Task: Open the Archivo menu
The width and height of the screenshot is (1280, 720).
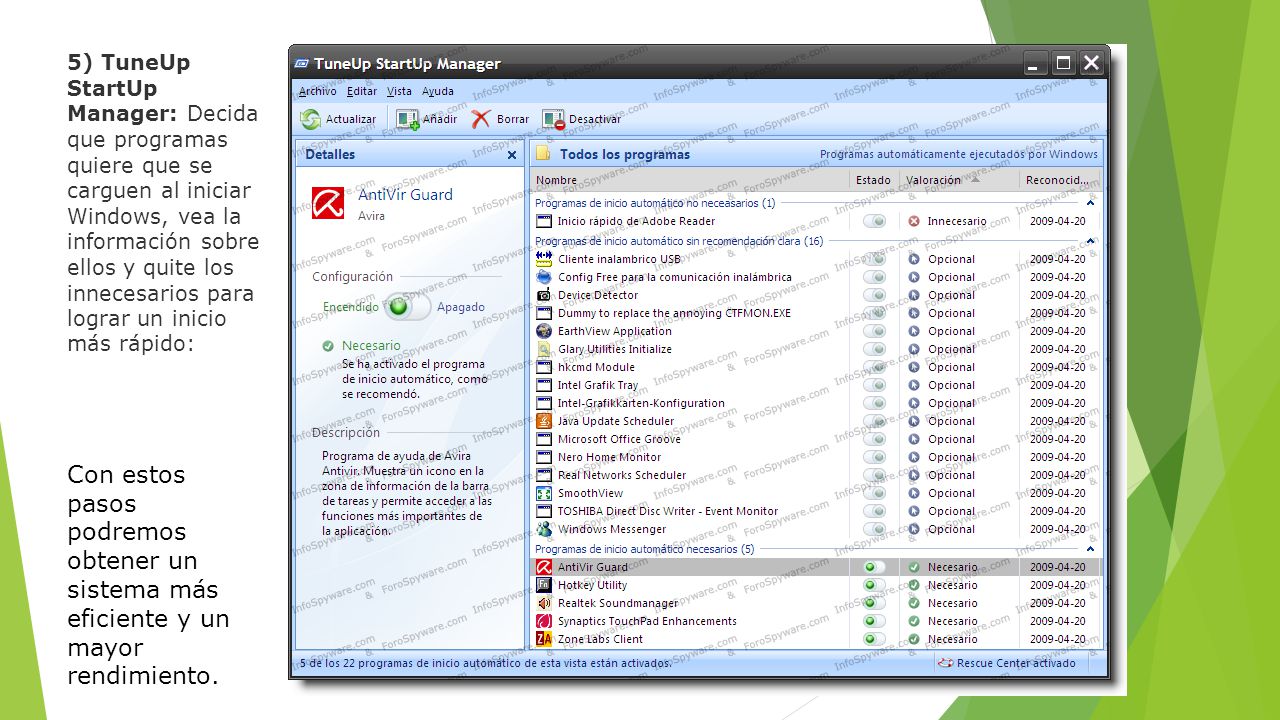Action: tap(318, 91)
